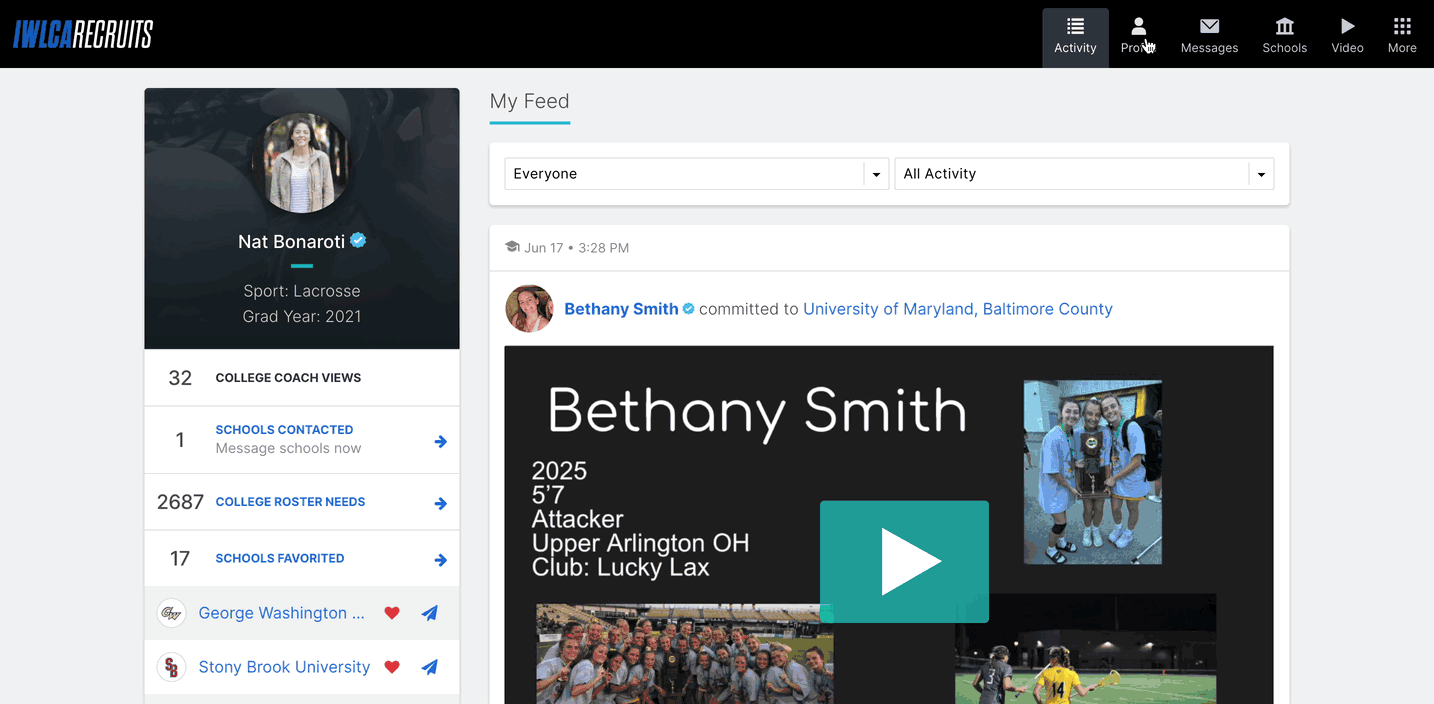Screen dimensions: 1434x704
Task: Play the Bethany Smith commitment video
Action: click(904, 562)
